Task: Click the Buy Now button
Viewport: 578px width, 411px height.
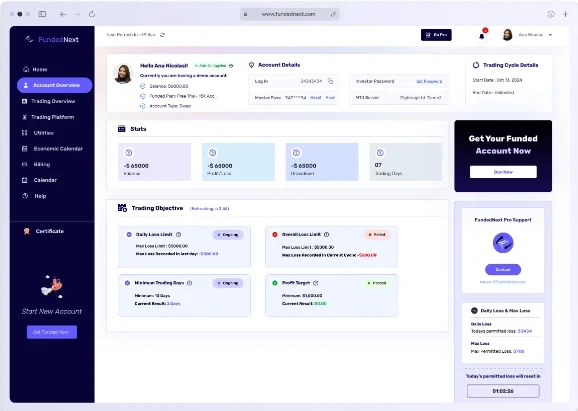Action: click(x=503, y=172)
